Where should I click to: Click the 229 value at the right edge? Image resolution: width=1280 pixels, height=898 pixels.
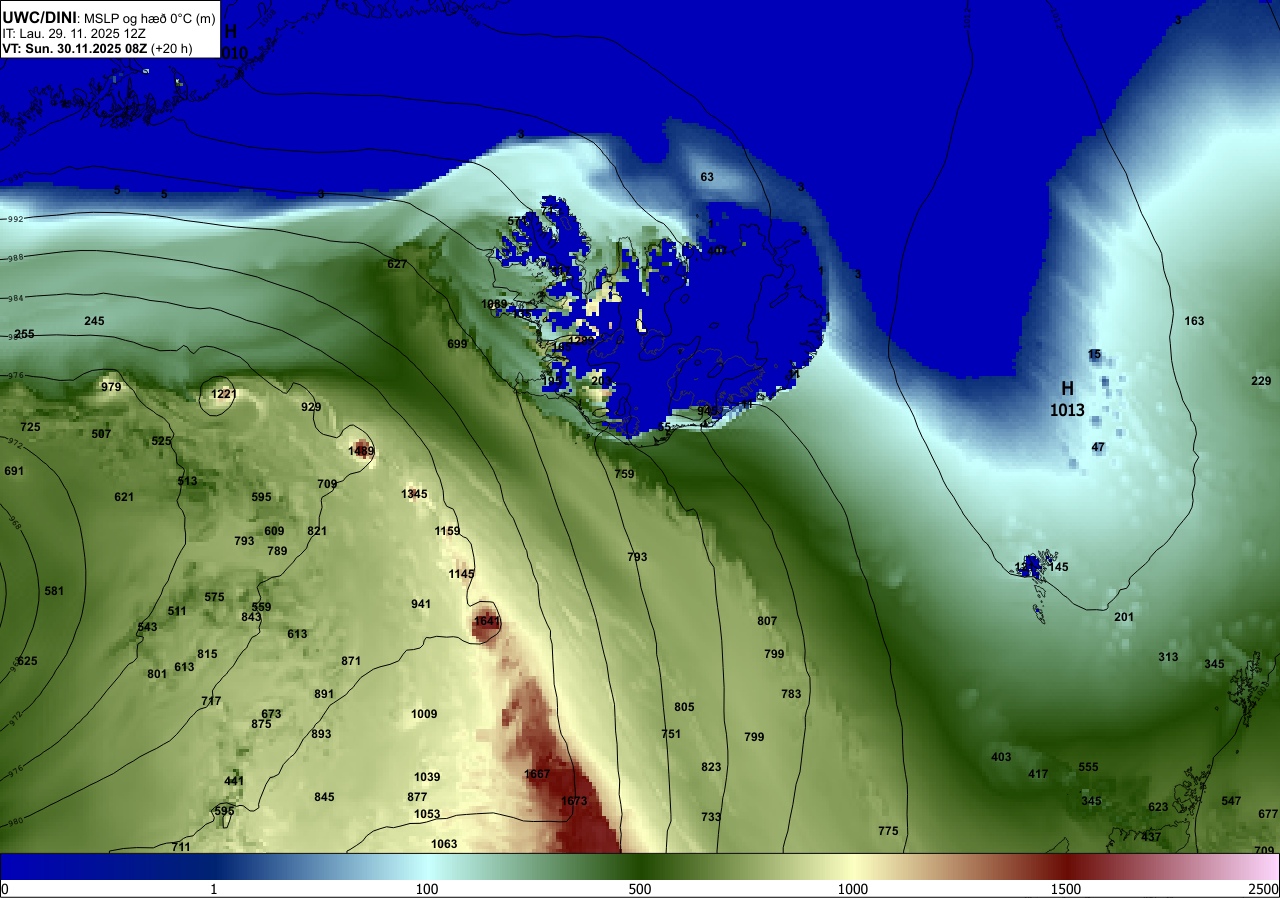(x=1261, y=381)
